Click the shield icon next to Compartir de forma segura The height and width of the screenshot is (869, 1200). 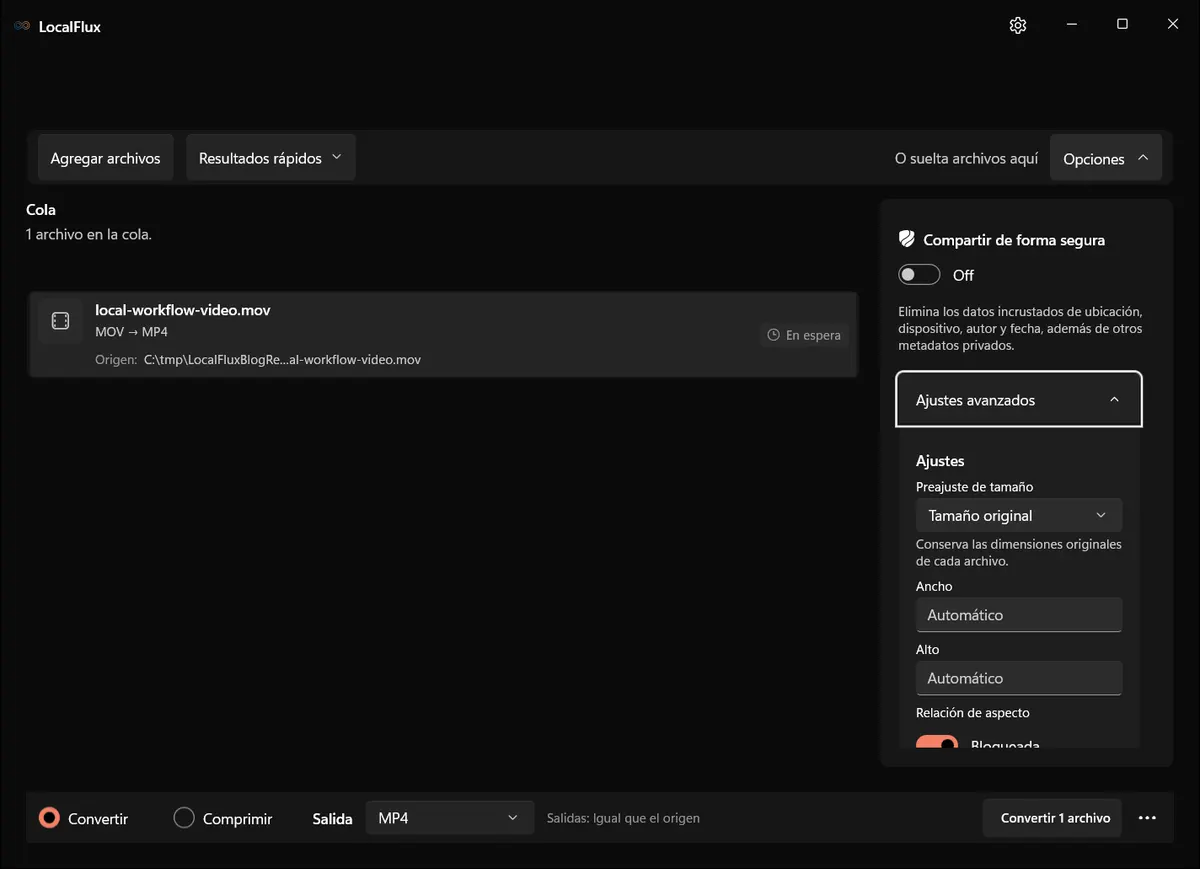point(907,239)
